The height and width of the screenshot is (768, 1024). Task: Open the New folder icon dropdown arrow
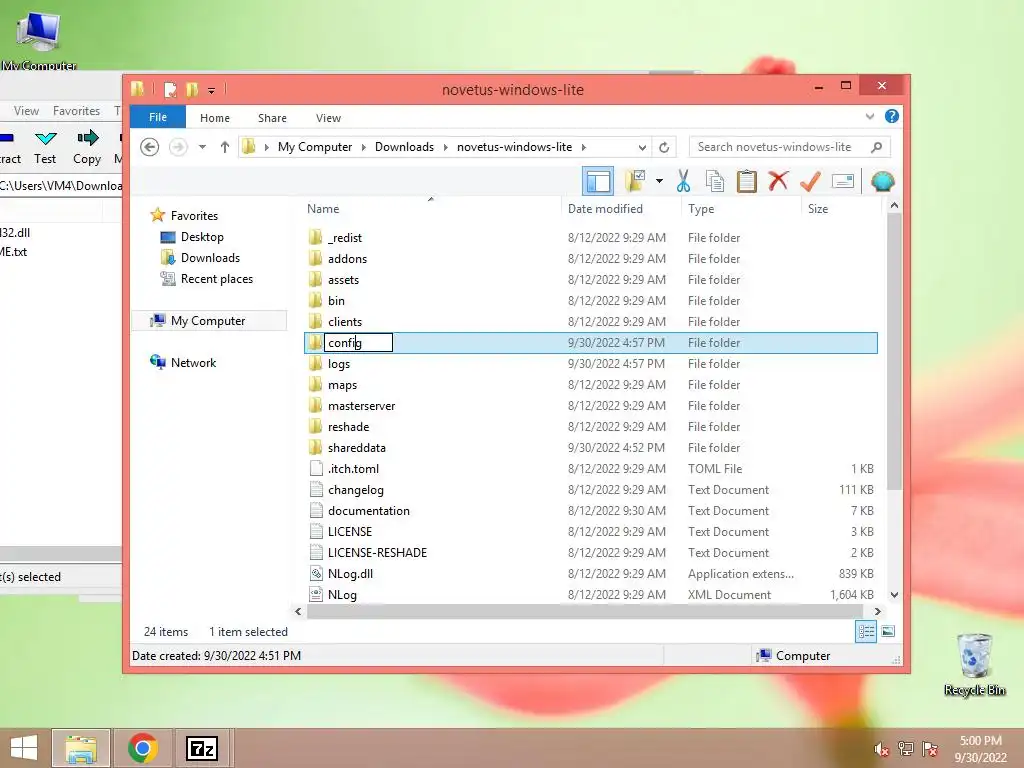(x=660, y=181)
